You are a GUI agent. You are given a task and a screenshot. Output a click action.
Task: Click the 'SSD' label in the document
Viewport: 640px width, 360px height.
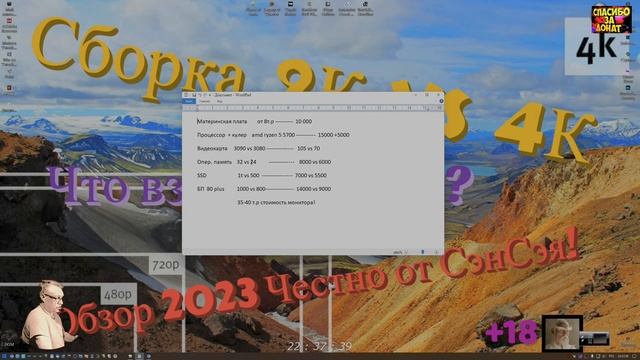tap(202, 176)
